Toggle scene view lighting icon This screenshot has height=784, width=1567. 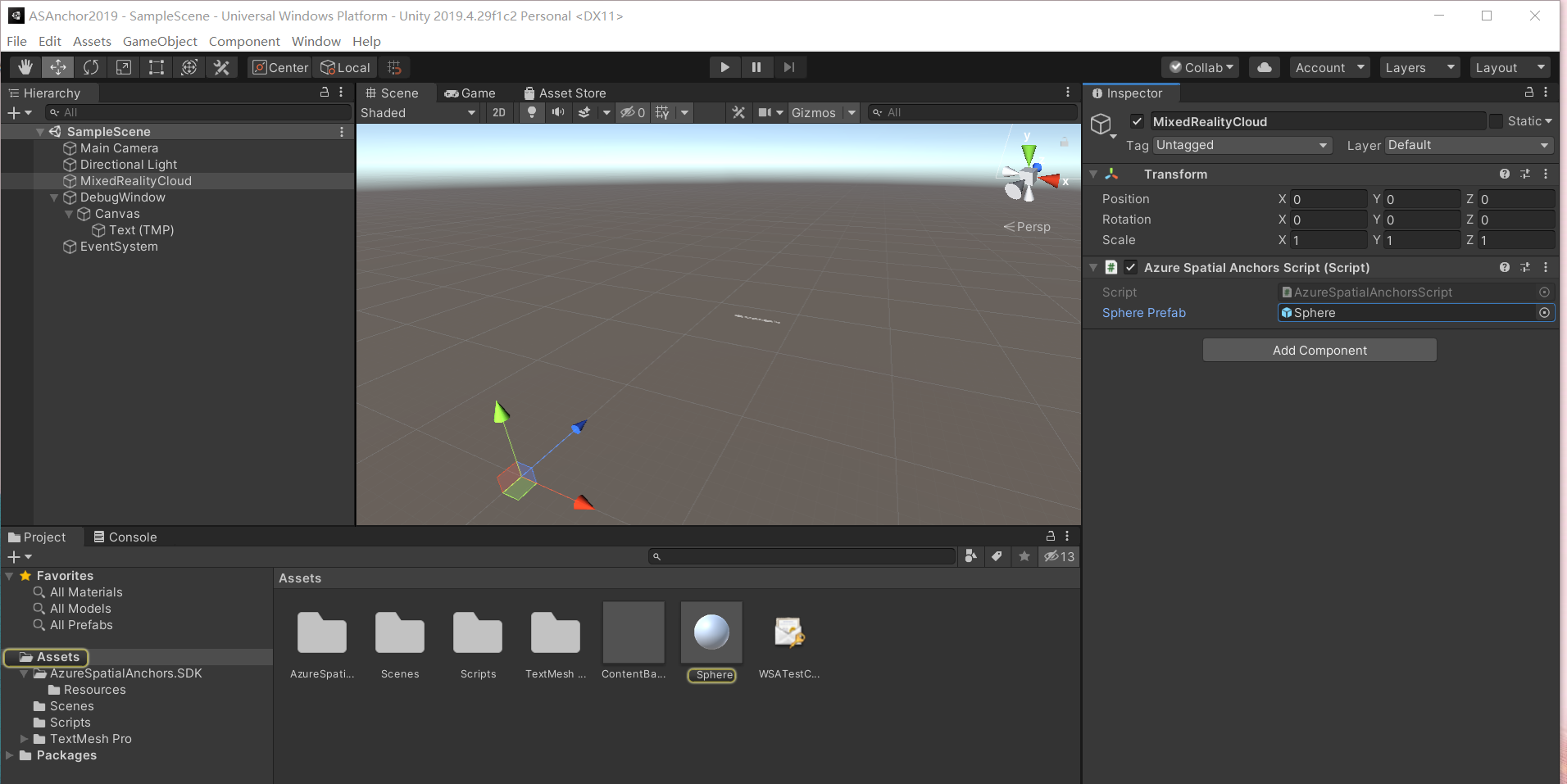pos(531,112)
